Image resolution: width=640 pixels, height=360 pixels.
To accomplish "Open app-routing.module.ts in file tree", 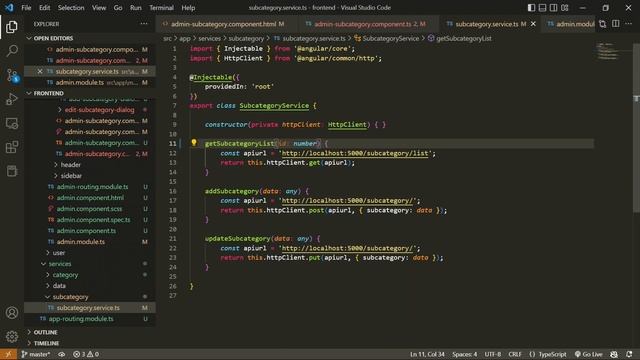I will [81, 319].
